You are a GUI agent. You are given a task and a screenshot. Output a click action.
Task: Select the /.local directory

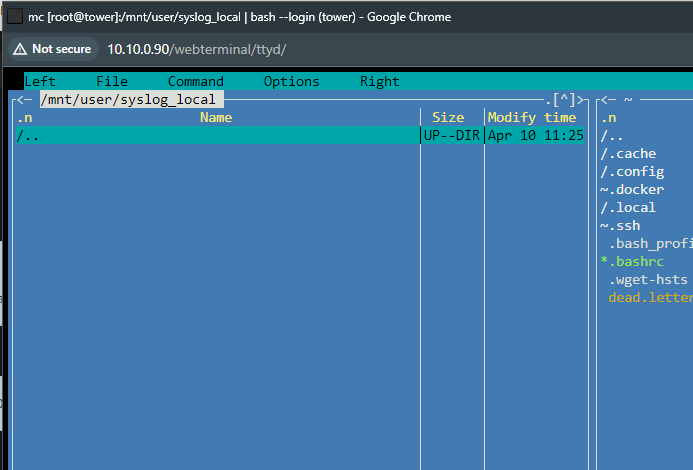tap(628, 208)
